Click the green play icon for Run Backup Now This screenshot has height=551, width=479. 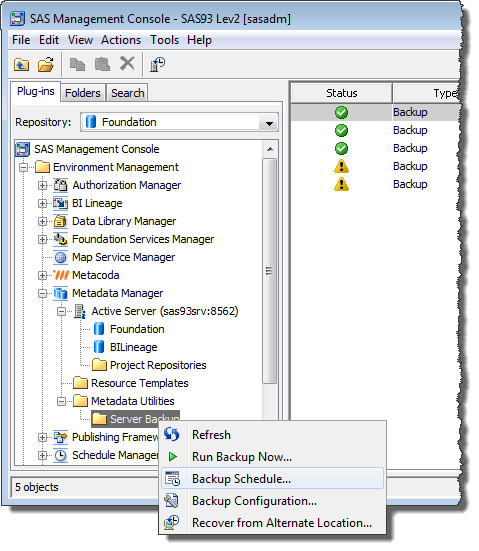pos(173,456)
